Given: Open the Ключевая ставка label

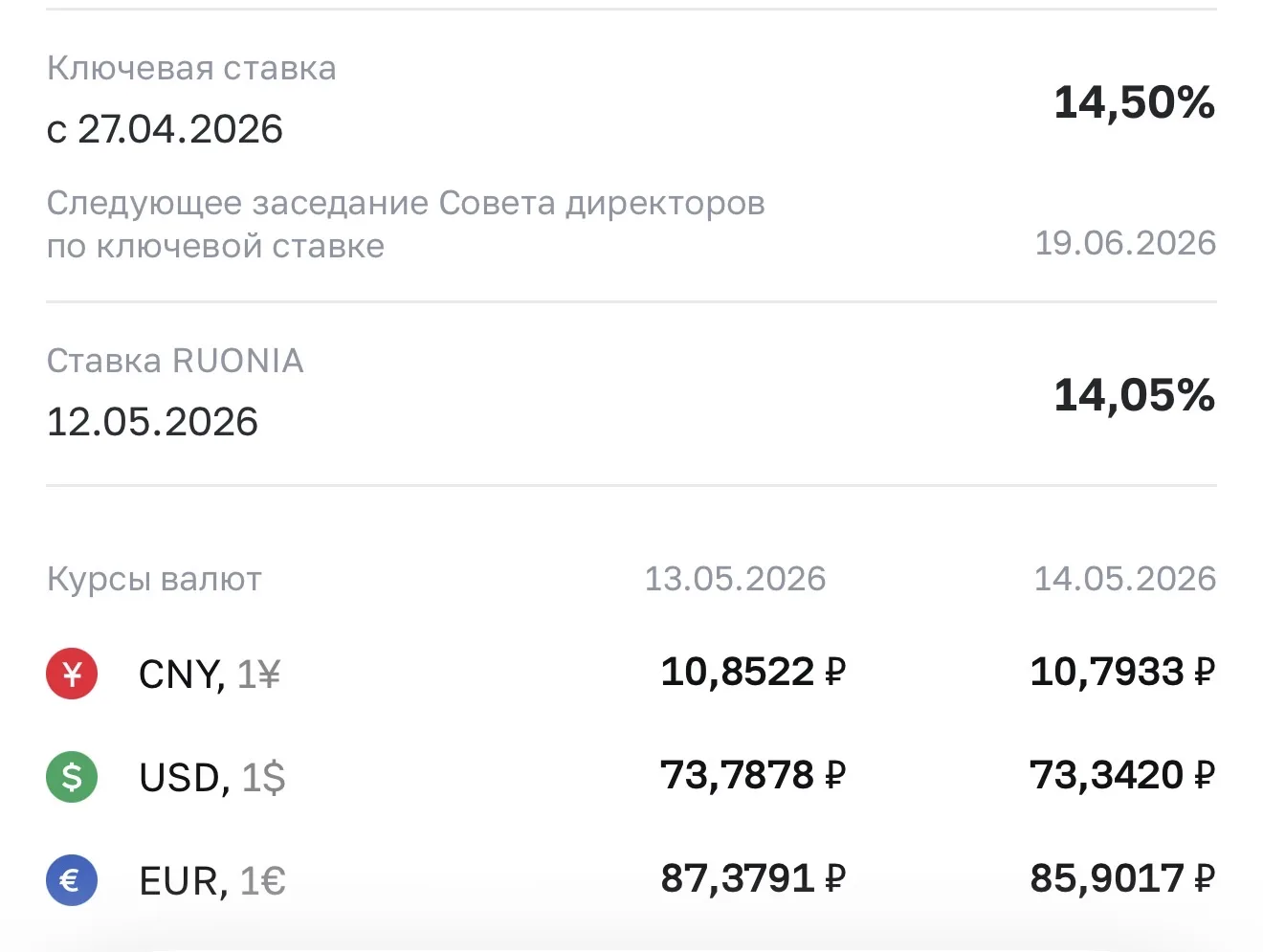Looking at the screenshot, I should (191, 69).
